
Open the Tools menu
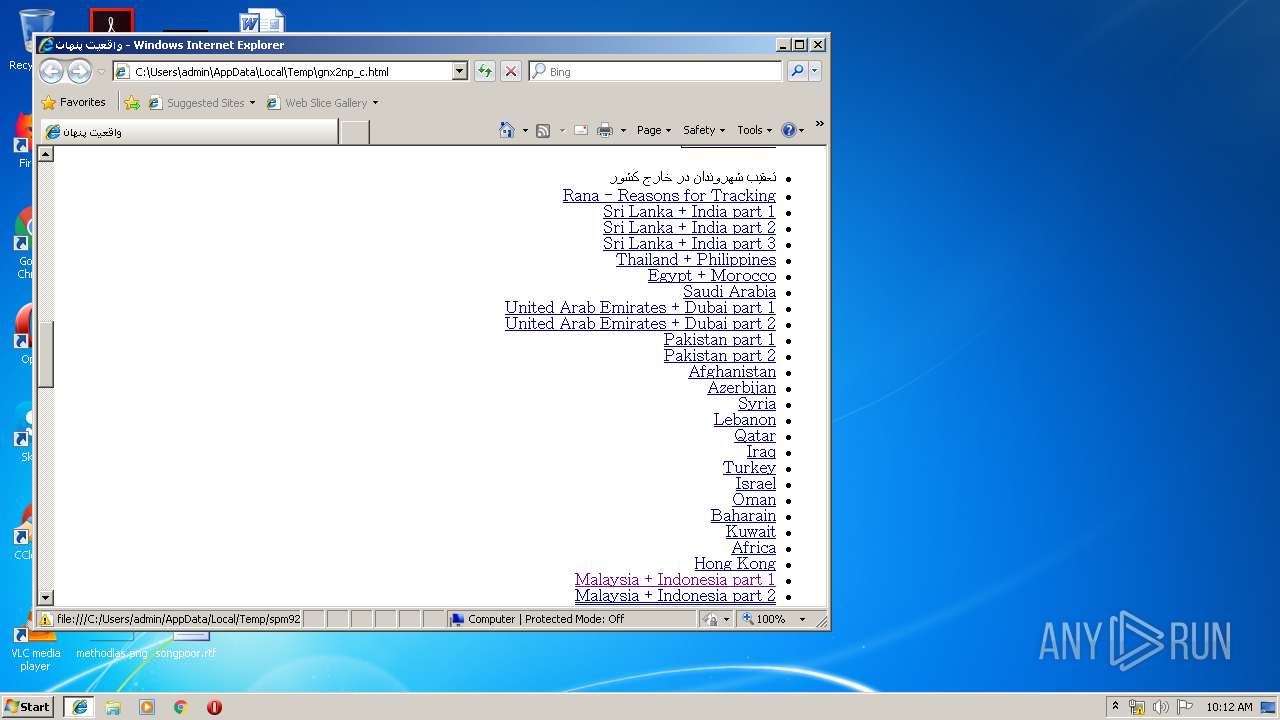tap(755, 130)
